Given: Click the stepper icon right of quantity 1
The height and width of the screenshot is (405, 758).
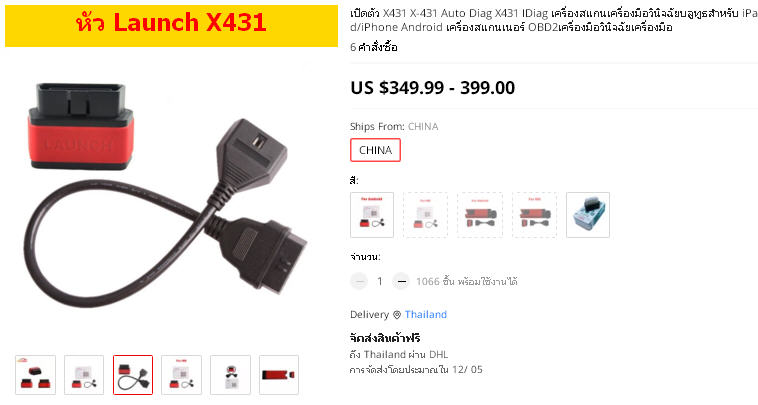Looking at the screenshot, I should pyautogui.click(x=401, y=281).
